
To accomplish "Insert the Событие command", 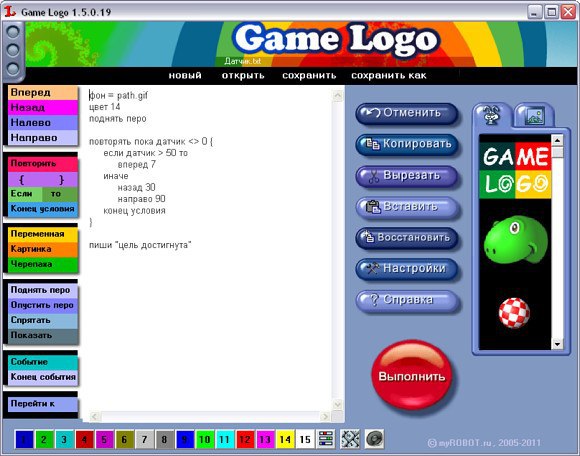I will [43, 362].
